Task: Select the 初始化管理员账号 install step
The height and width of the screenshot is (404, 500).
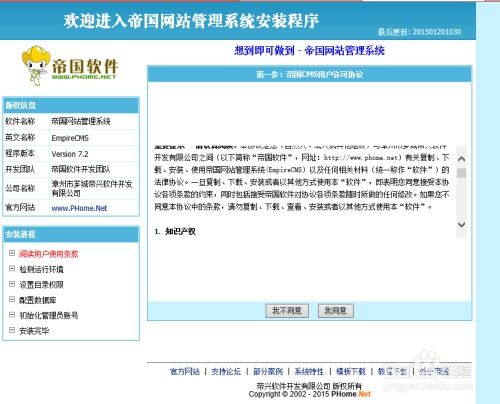Action: pyautogui.click(x=49, y=315)
